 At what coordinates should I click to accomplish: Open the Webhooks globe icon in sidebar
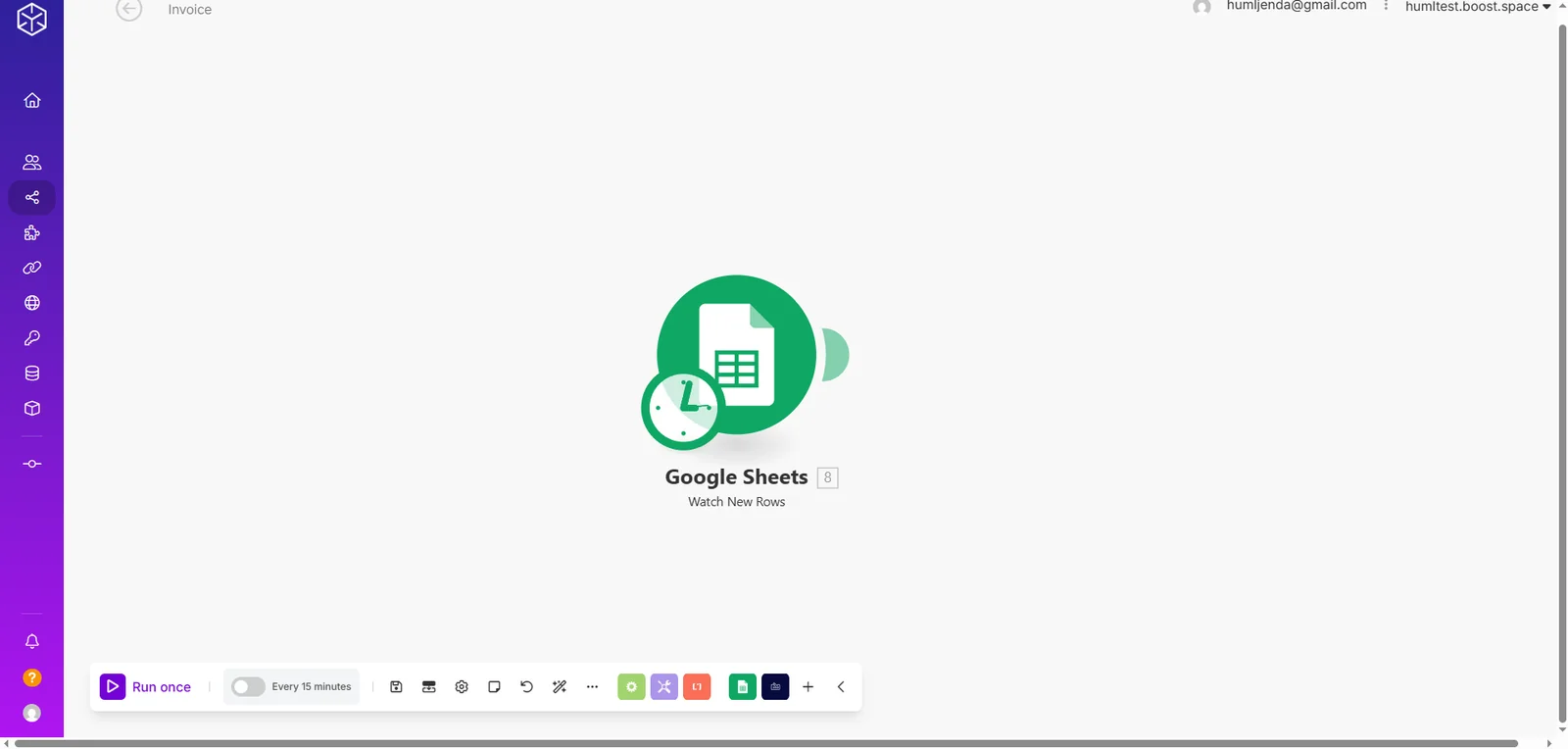click(x=32, y=303)
